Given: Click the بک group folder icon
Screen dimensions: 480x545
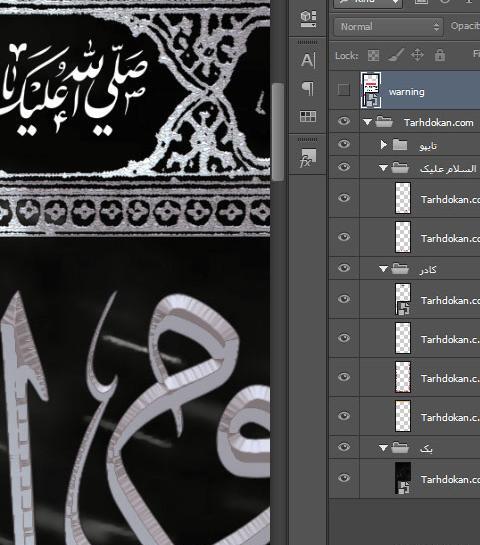Looking at the screenshot, I should click(400, 448).
